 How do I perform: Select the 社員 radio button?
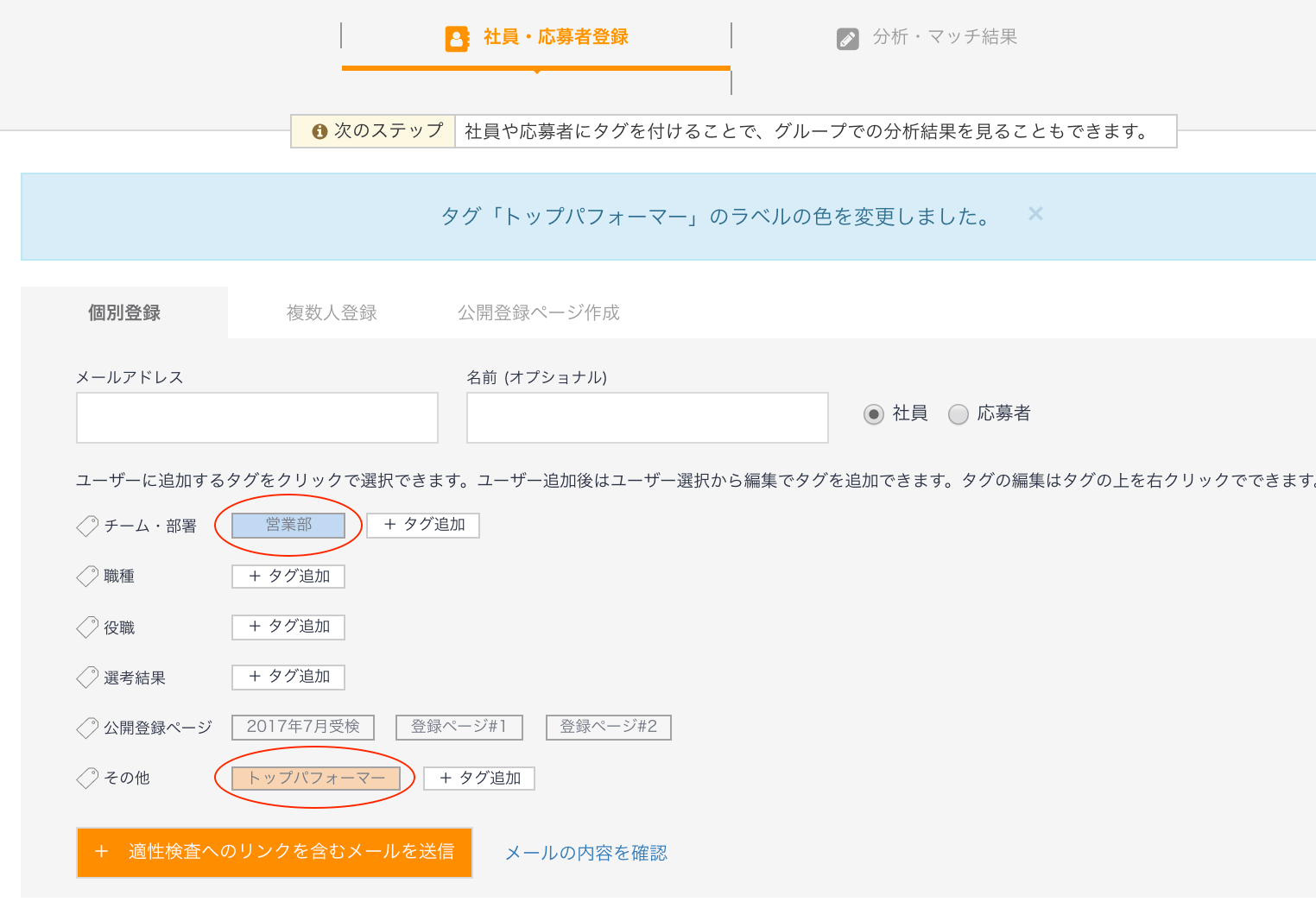click(874, 414)
